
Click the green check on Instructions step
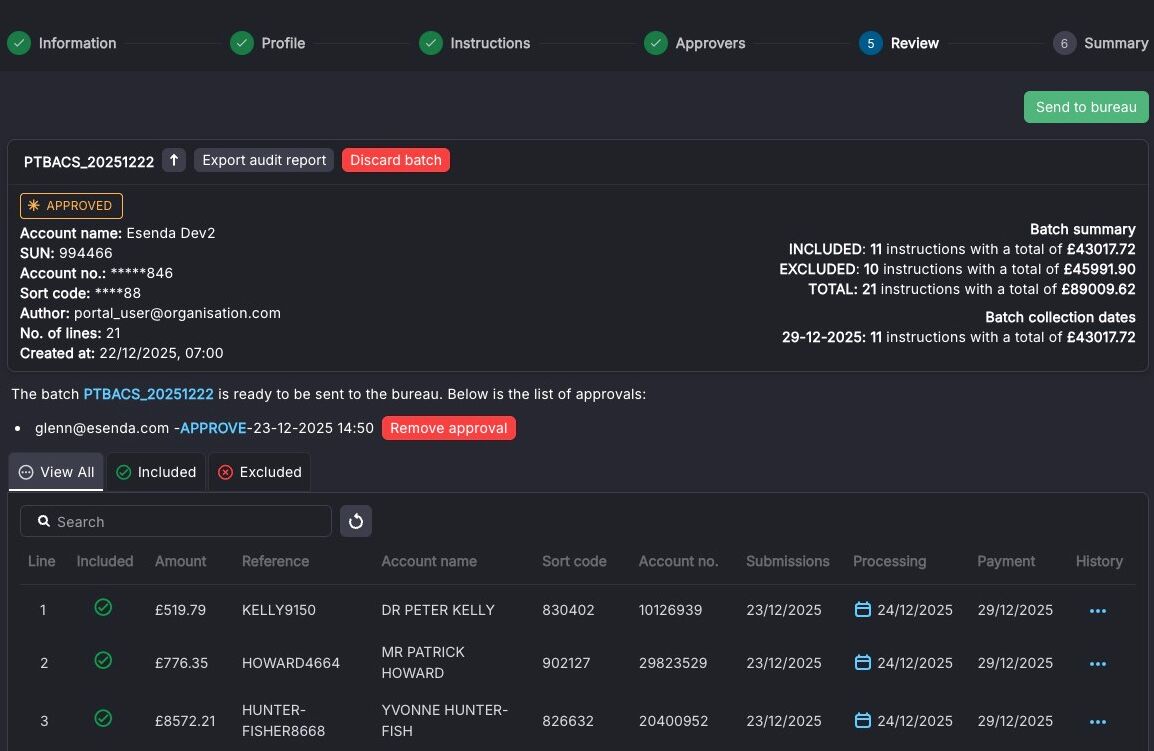click(x=431, y=43)
